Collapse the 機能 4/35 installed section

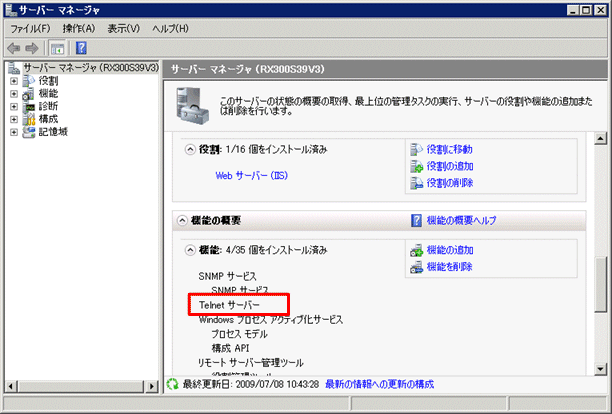[190, 250]
